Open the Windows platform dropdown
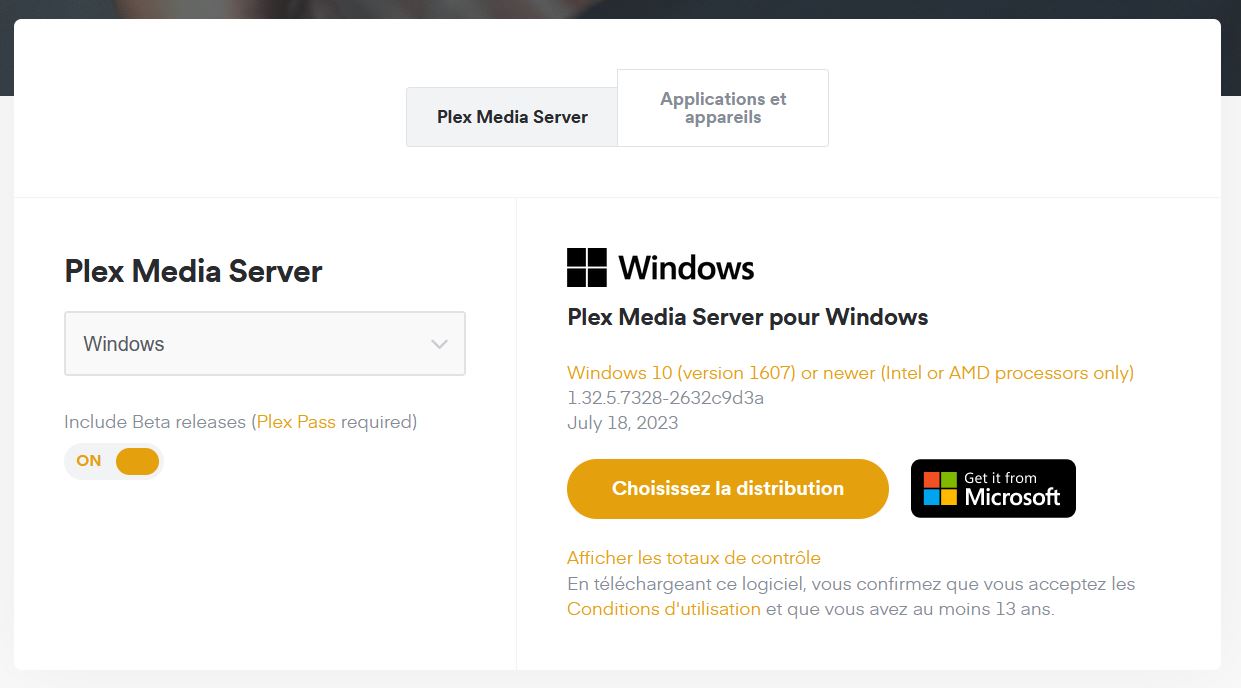The height and width of the screenshot is (688, 1241). pos(265,344)
